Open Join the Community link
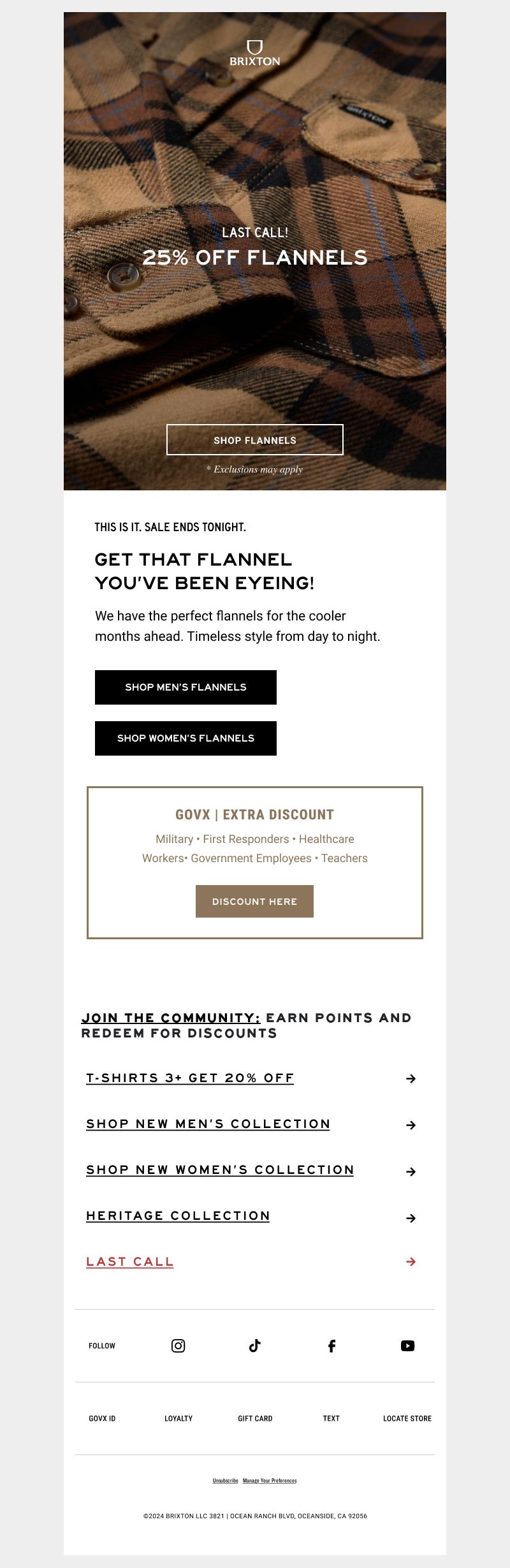The width and height of the screenshot is (510, 1568). click(171, 1018)
